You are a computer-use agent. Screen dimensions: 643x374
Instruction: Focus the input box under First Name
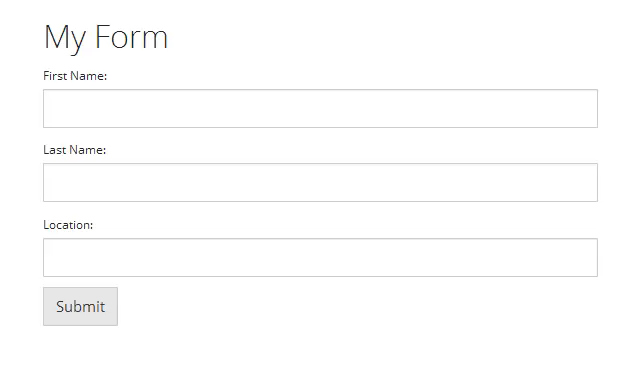click(x=320, y=108)
